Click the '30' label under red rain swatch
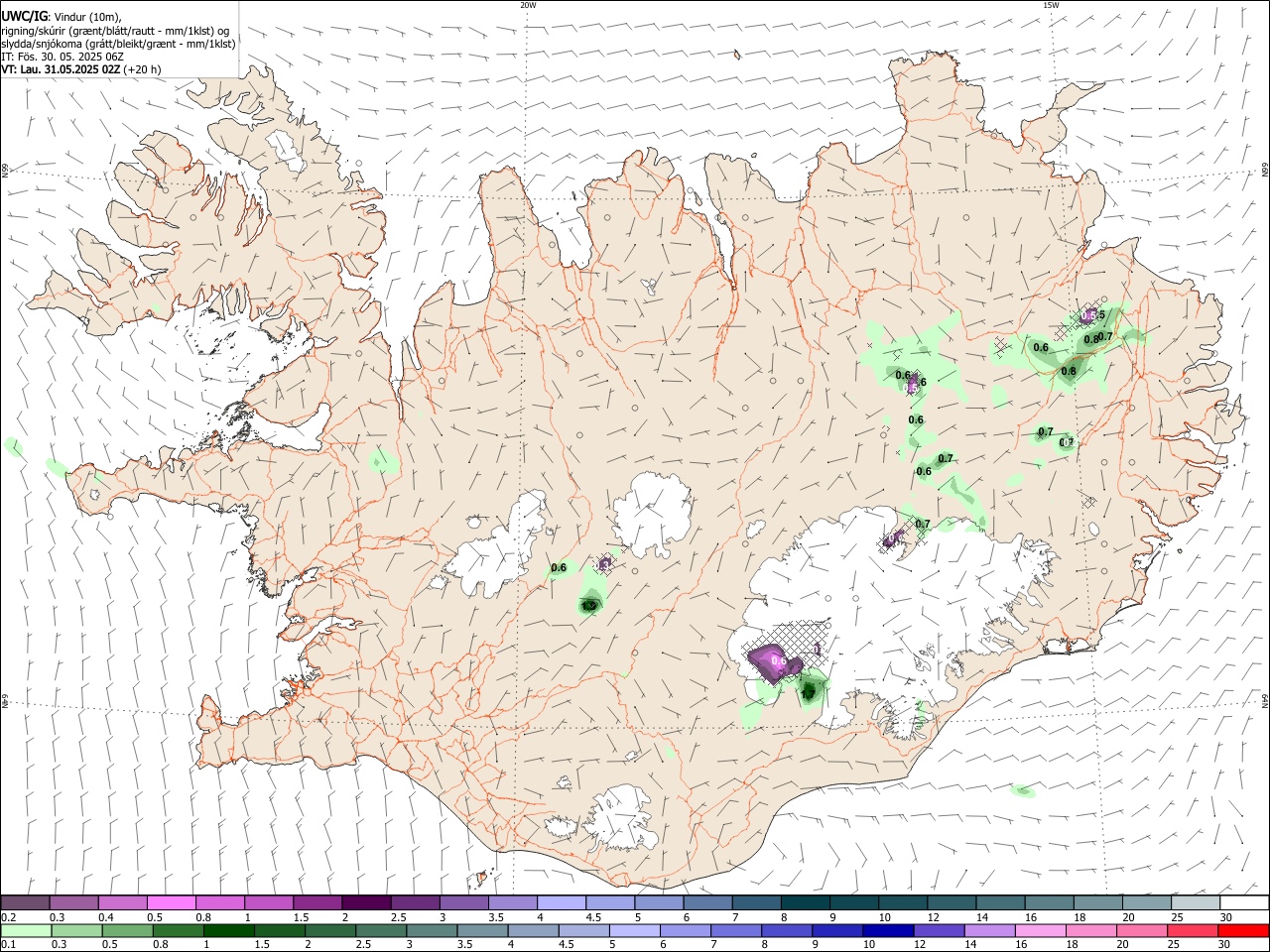The image size is (1270, 952). coord(1224,943)
